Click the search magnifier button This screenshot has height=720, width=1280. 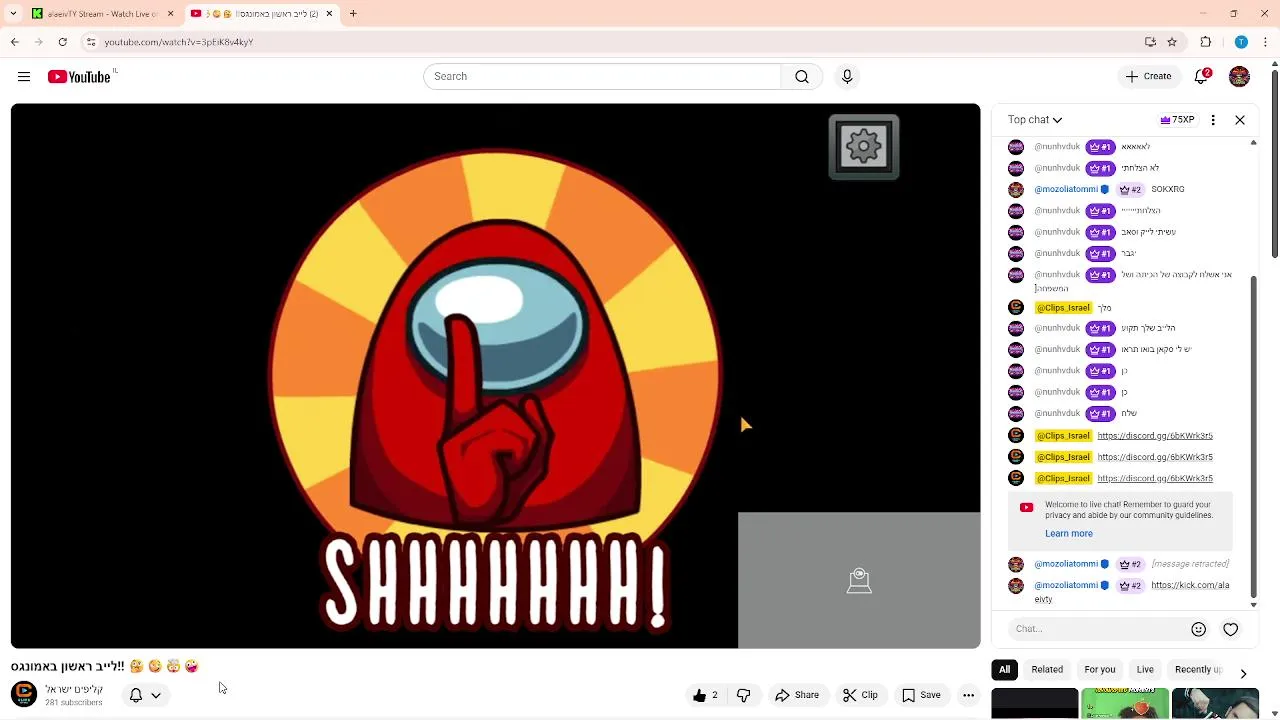click(x=802, y=77)
